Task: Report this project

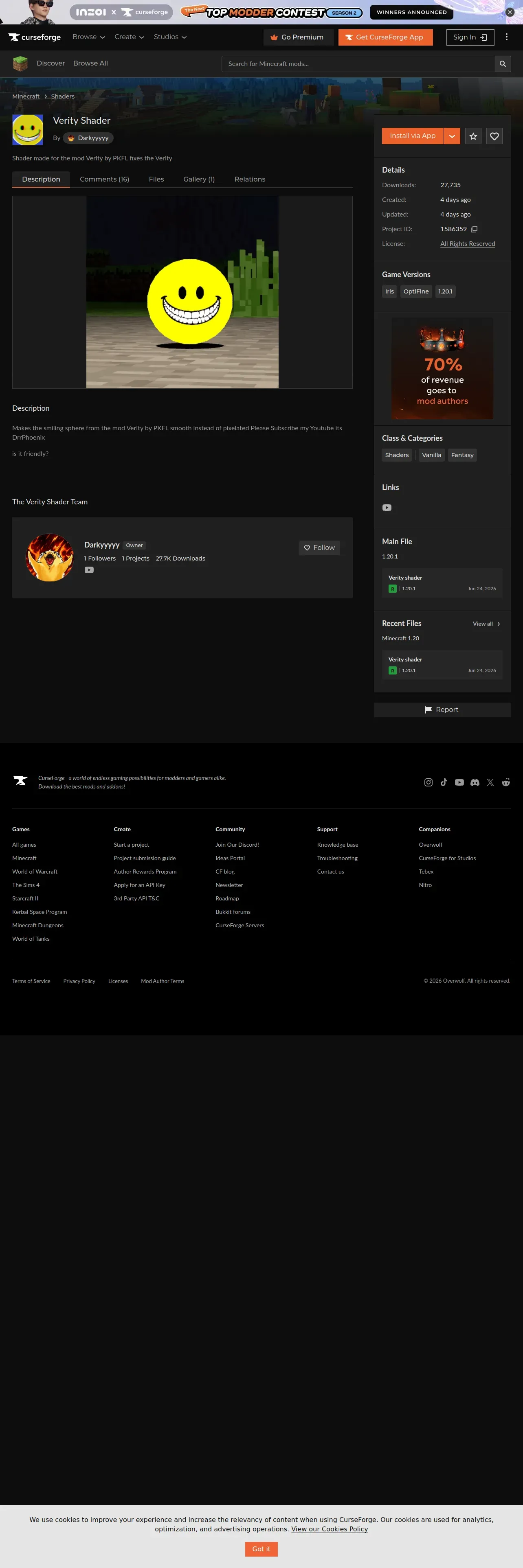Action: [x=442, y=710]
